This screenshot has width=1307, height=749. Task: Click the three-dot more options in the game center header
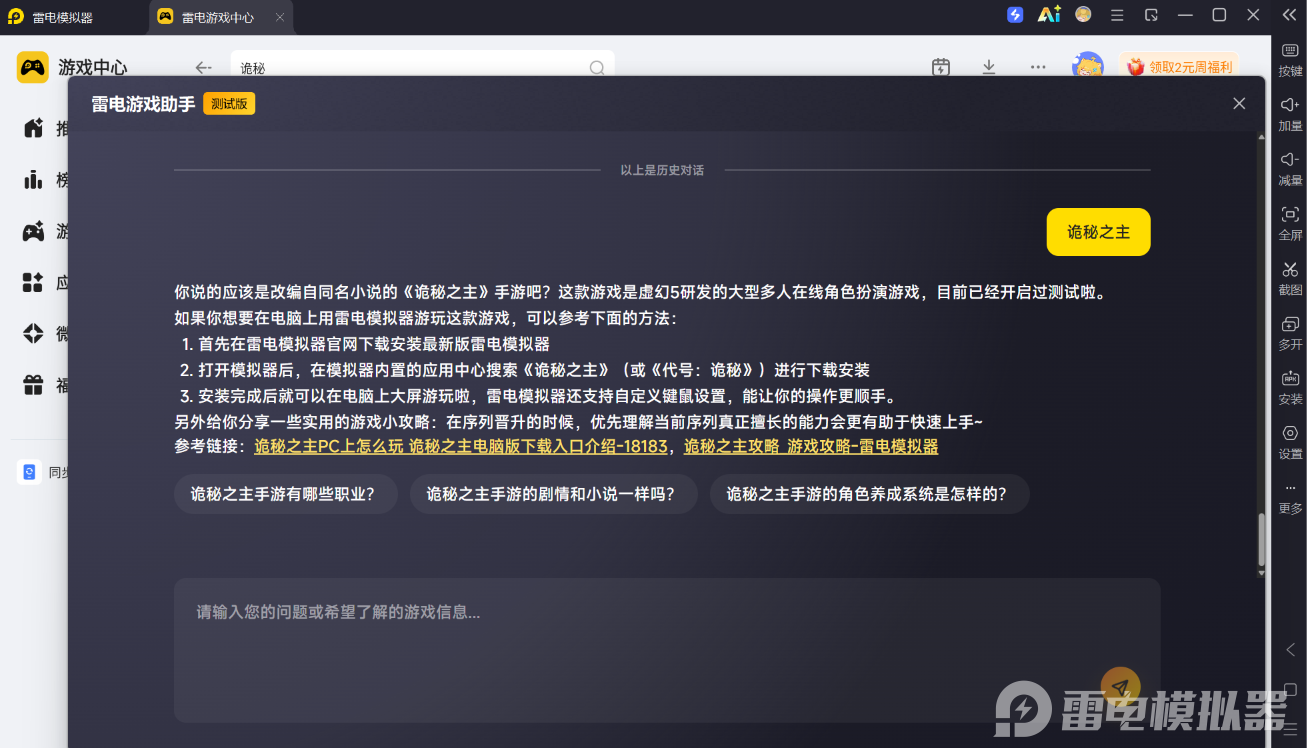click(1038, 67)
